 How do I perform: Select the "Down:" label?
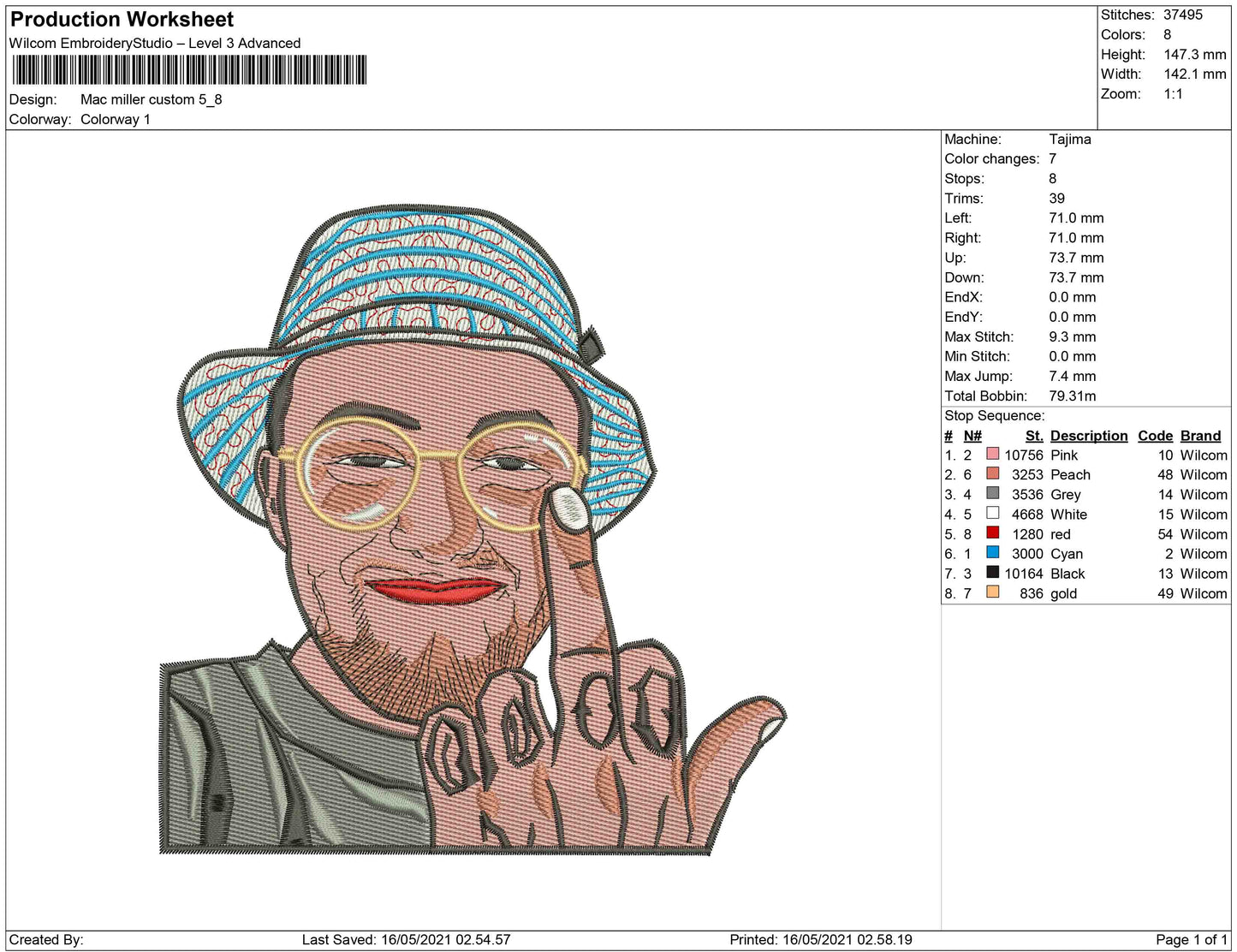965,277
